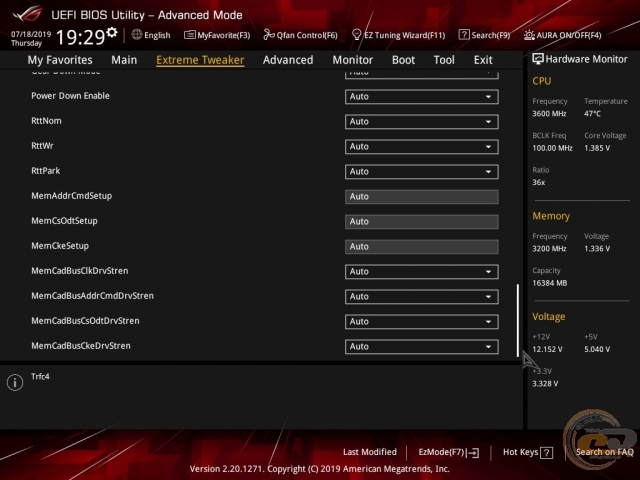Click MemCkeSetup value field
This screenshot has width=640, height=480.
(x=421, y=247)
